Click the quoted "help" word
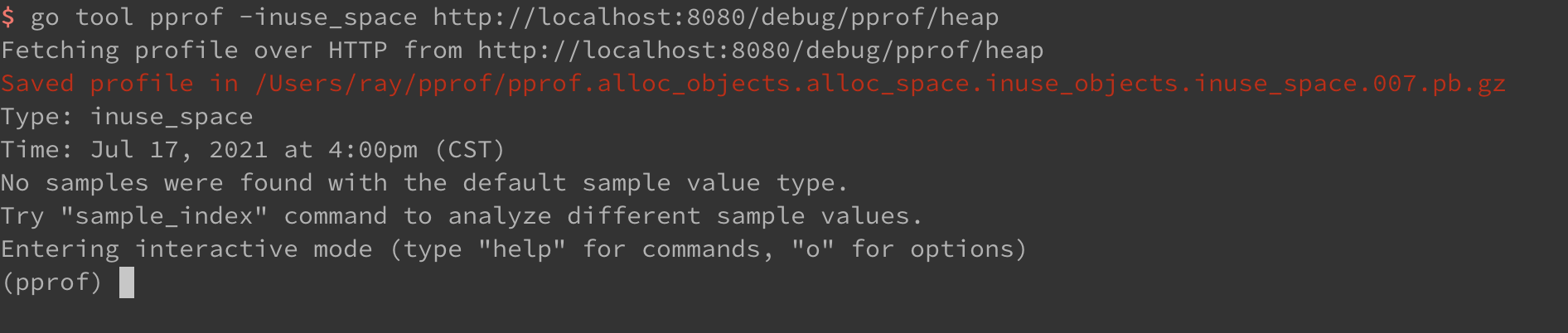 click(522, 249)
